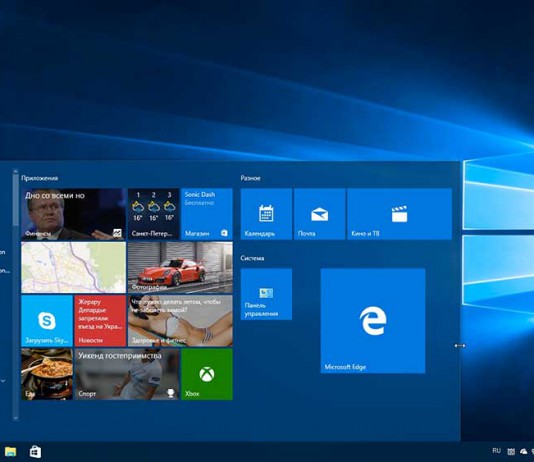The width and height of the screenshot is (534, 462).
Task: Expand the chevron in the left list
Action: pos(3,381)
